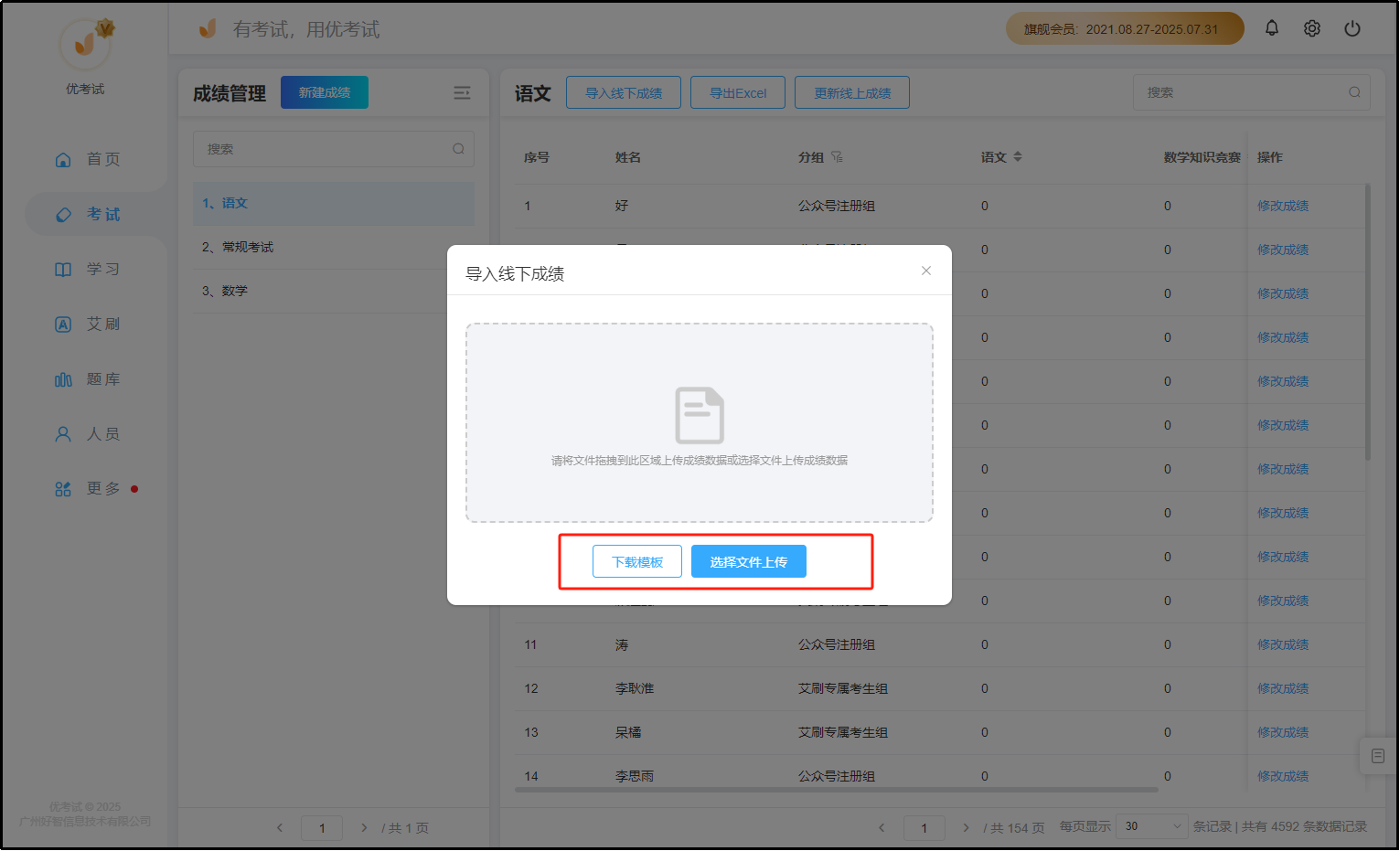Click the 新建成绩 button

[x=325, y=92]
